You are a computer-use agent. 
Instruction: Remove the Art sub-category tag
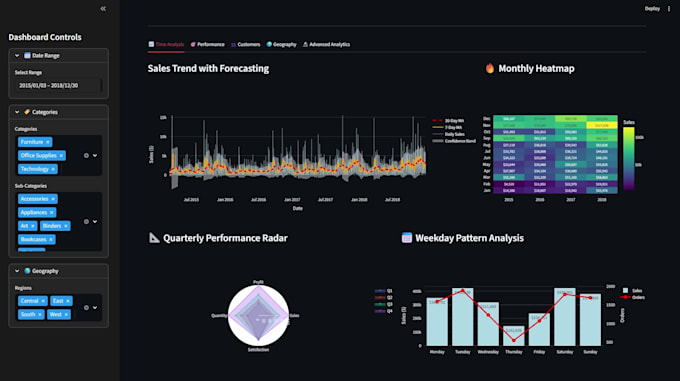33,226
